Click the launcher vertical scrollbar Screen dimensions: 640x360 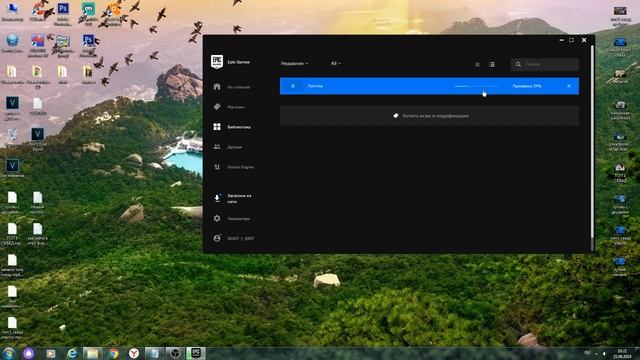coord(592,143)
